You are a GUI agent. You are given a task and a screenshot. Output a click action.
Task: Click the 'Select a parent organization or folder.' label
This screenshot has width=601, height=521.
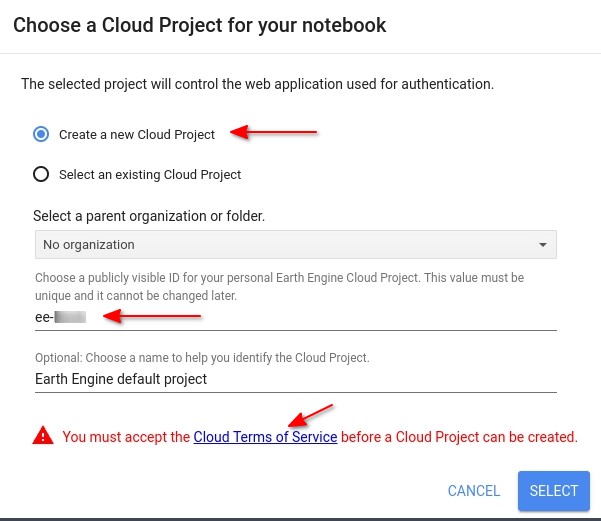click(x=149, y=216)
